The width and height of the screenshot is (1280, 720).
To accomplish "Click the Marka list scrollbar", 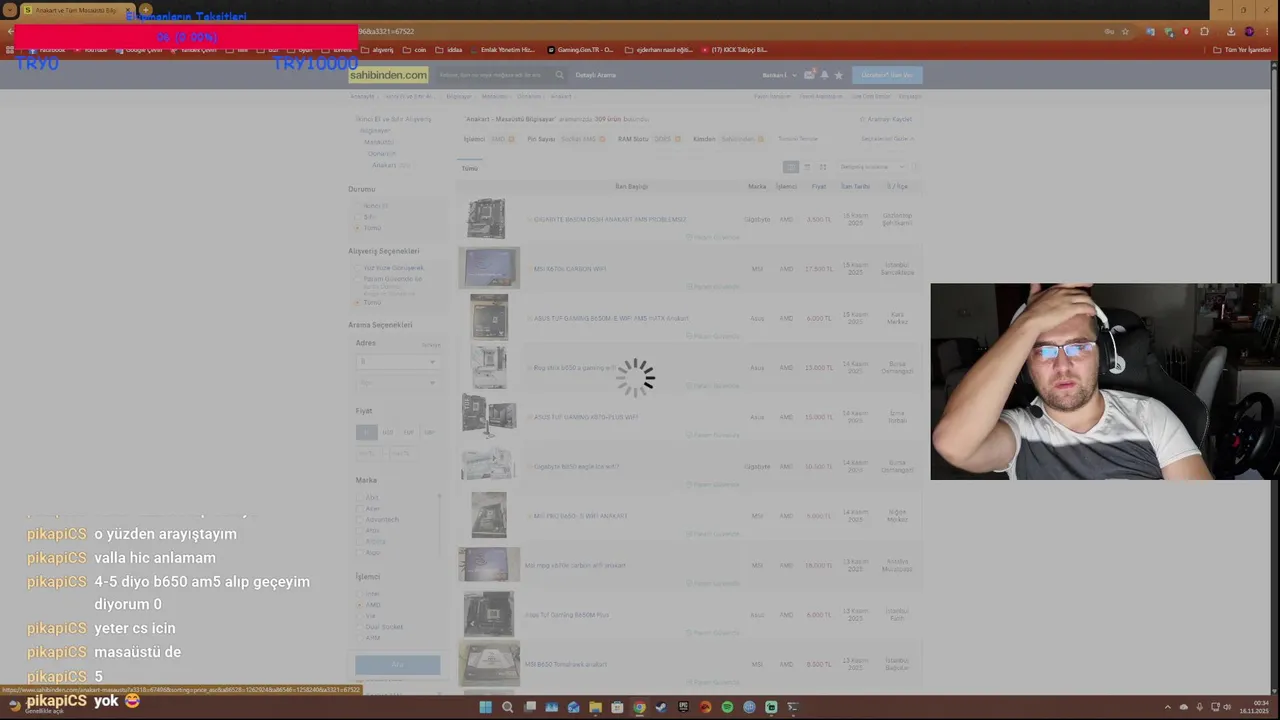I will [x=439, y=525].
